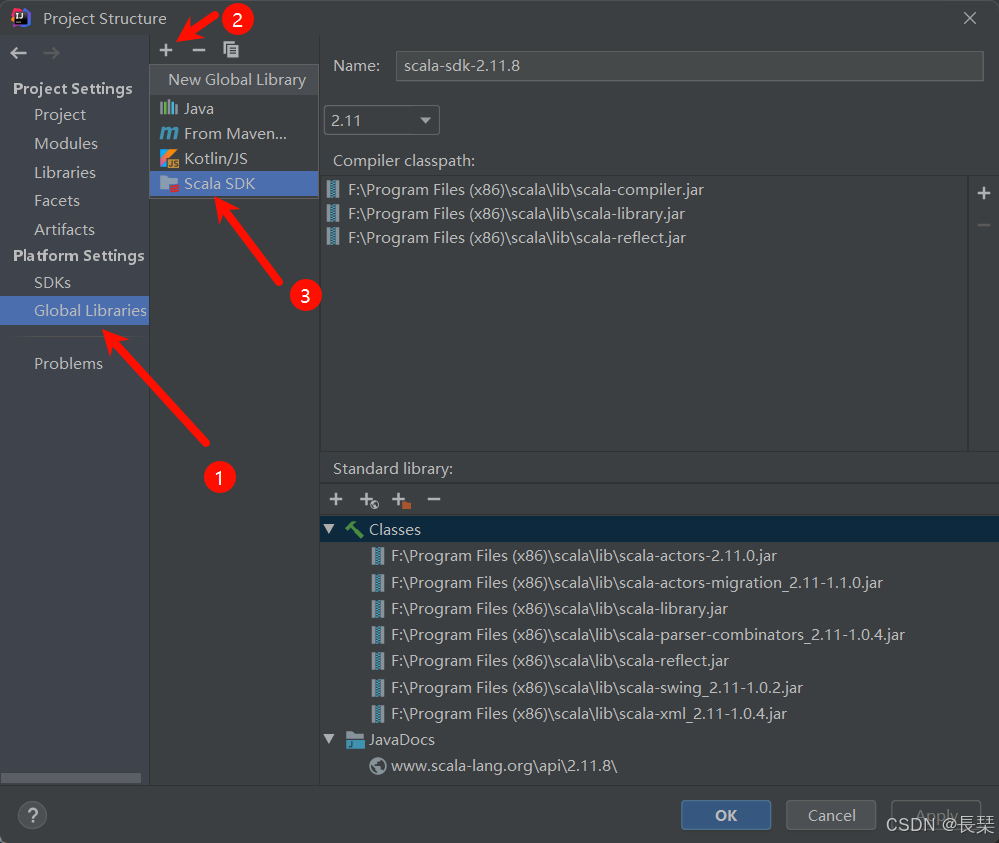Close the Project Structure dialog
This screenshot has height=843, width=999.
pos(970,18)
